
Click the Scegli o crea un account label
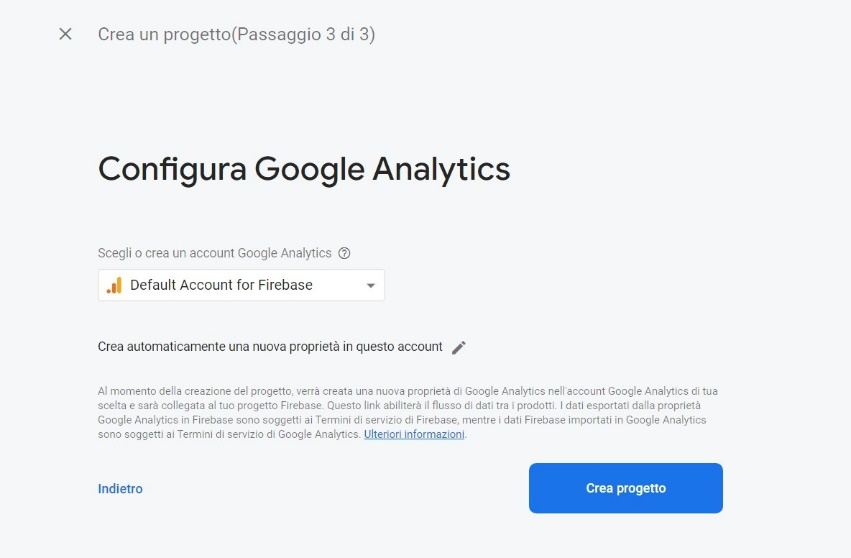[x=214, y=253]
